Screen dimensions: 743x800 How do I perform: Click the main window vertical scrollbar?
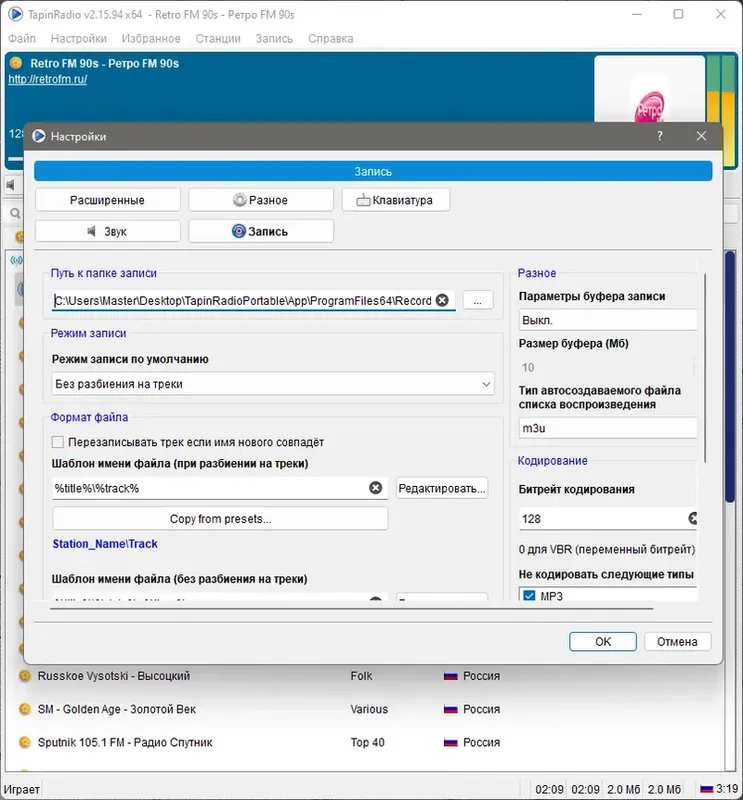[730, 378]
